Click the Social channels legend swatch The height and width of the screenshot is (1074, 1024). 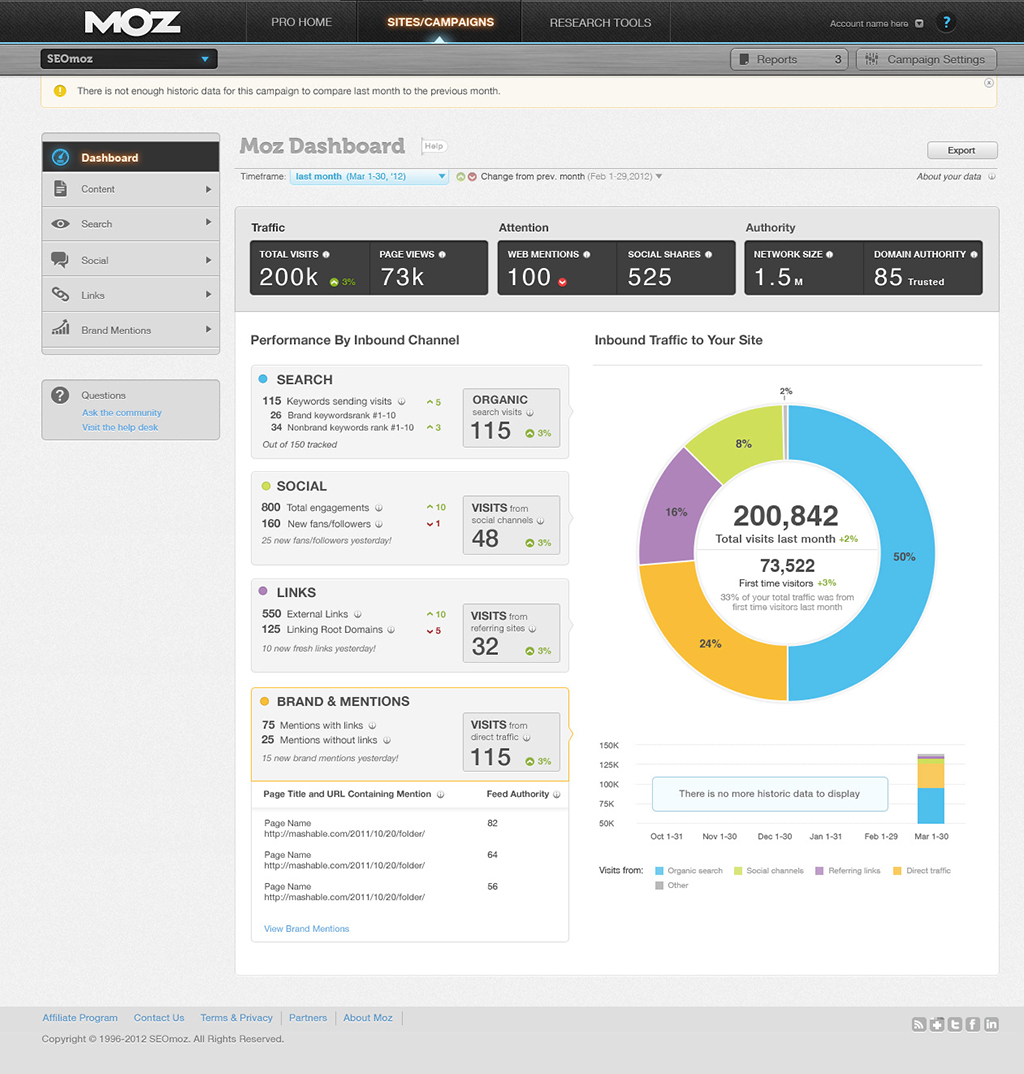tap(738, 871)
